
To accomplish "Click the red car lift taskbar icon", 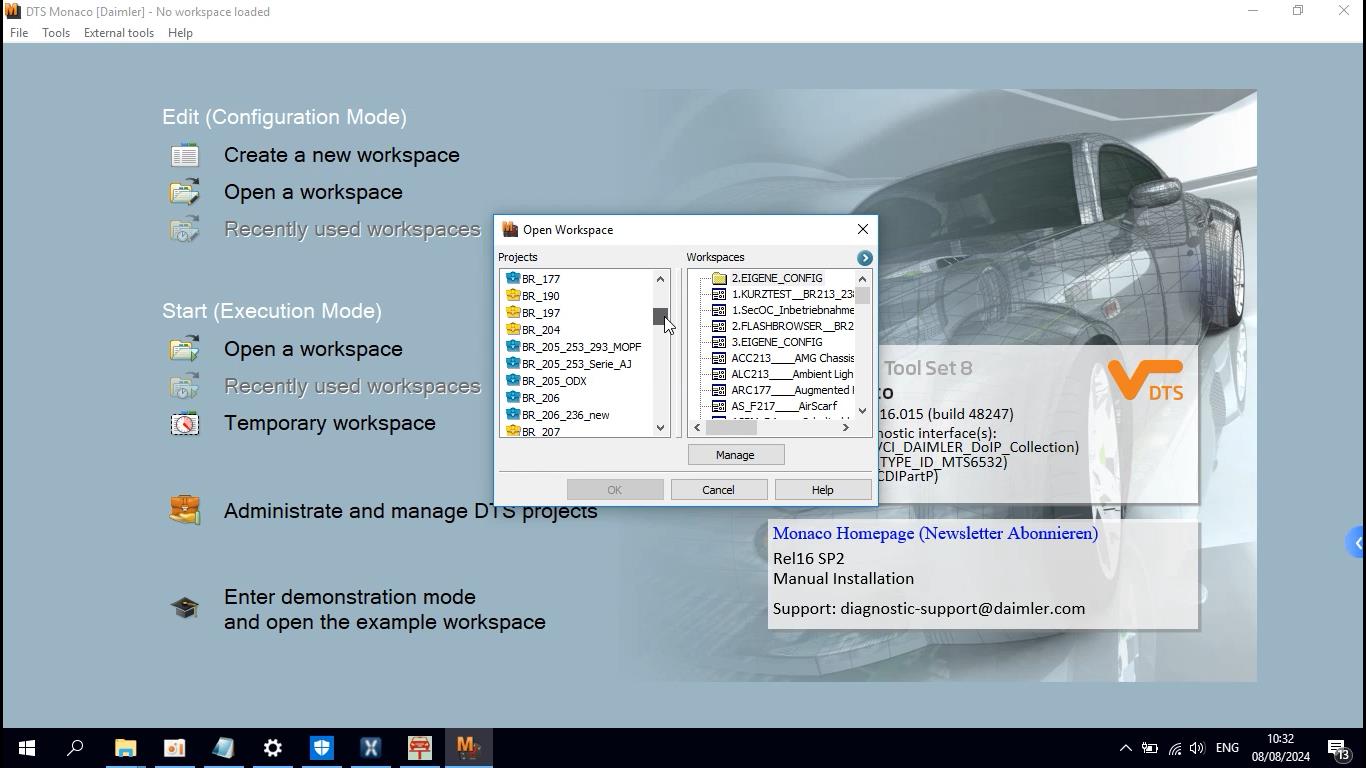I will point(419,748).
